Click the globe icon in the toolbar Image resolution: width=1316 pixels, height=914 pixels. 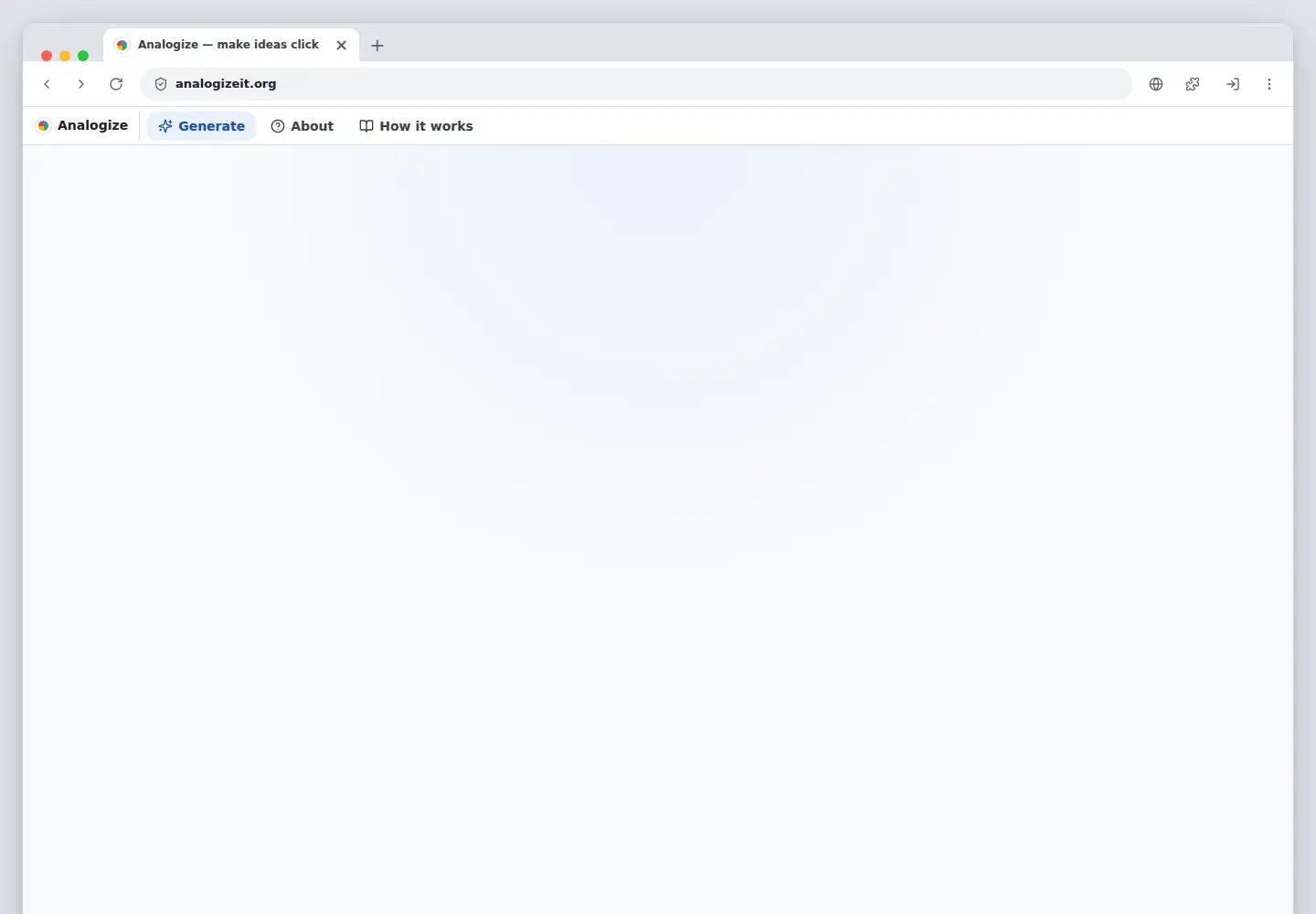coord(1156,84)
